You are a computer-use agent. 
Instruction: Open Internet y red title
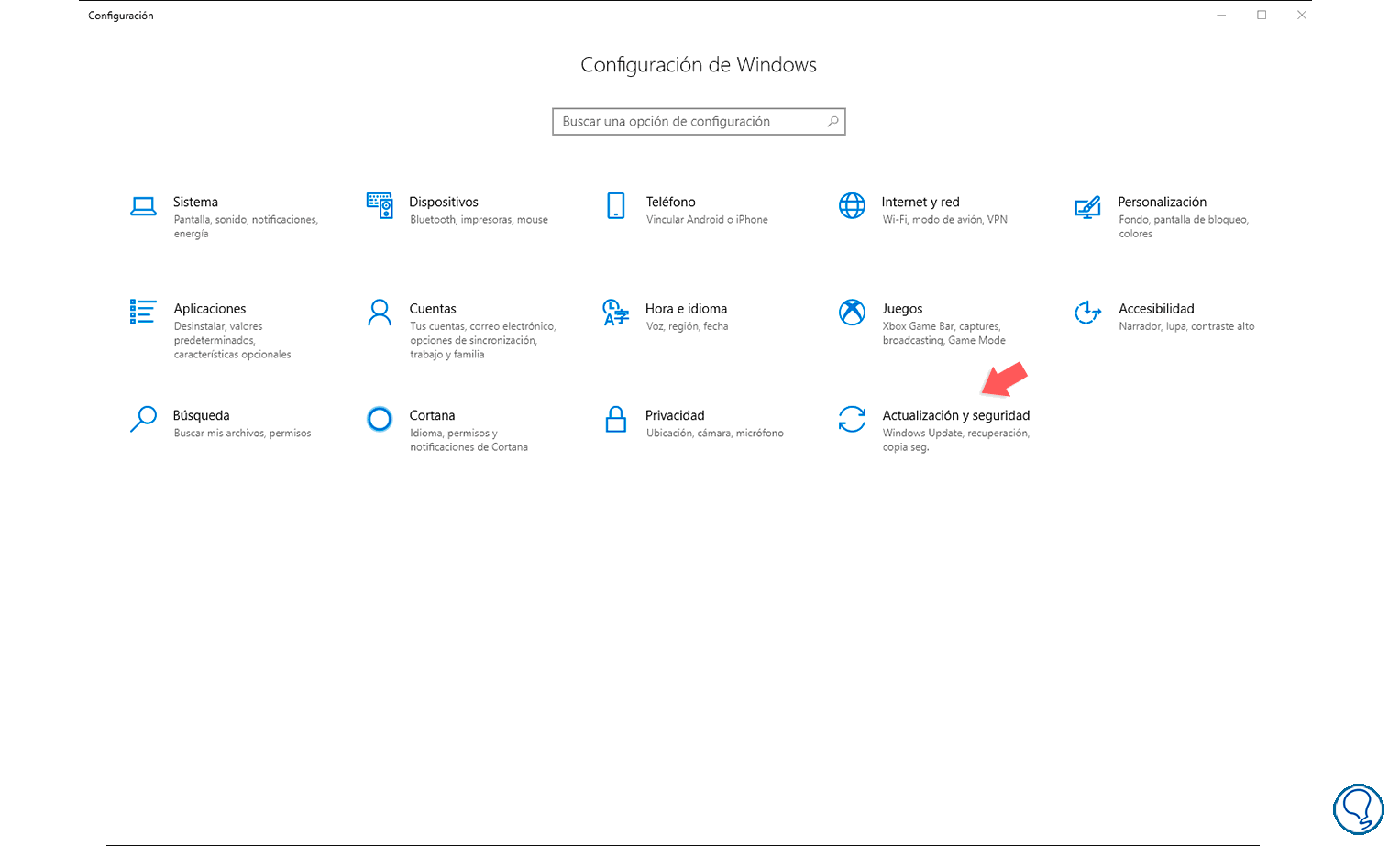920,202
